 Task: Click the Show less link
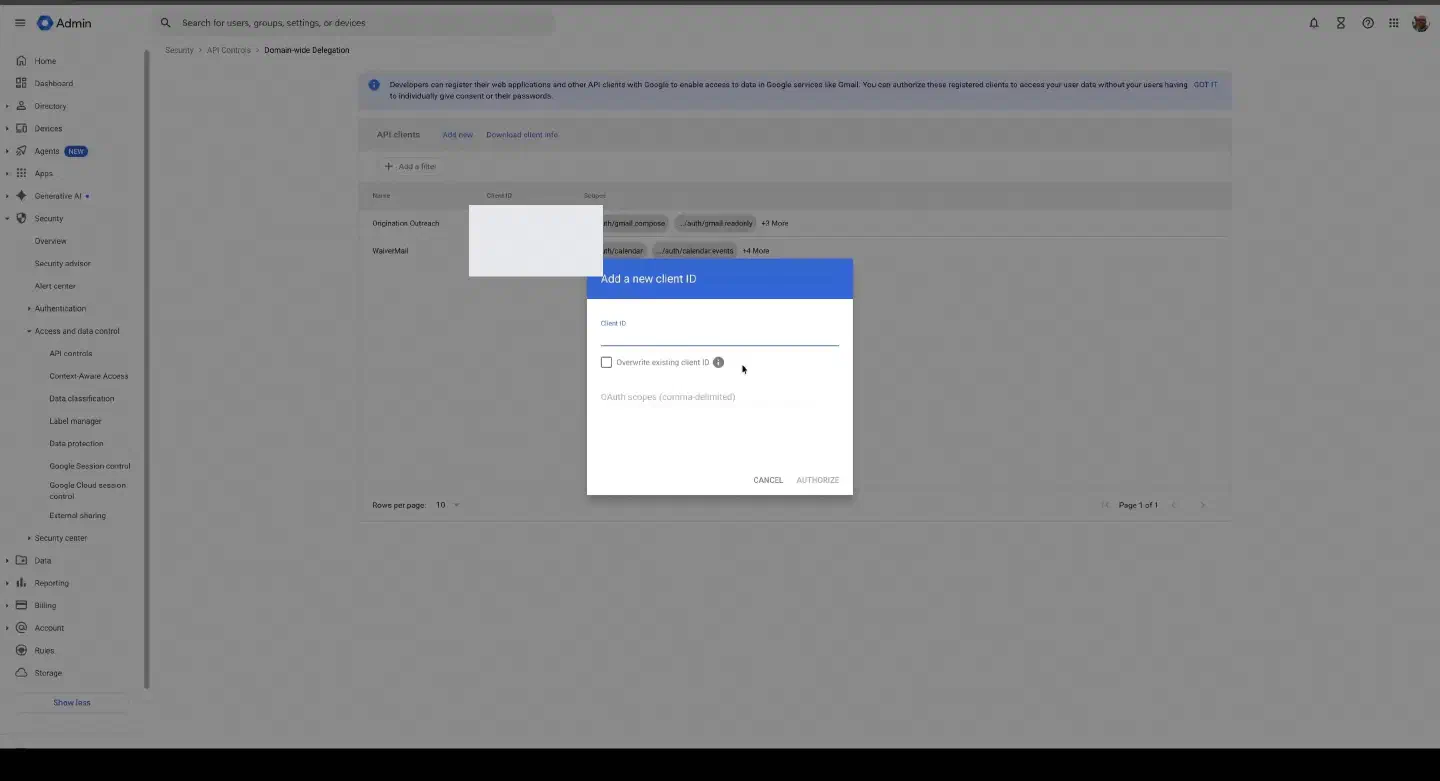(72, 702)
